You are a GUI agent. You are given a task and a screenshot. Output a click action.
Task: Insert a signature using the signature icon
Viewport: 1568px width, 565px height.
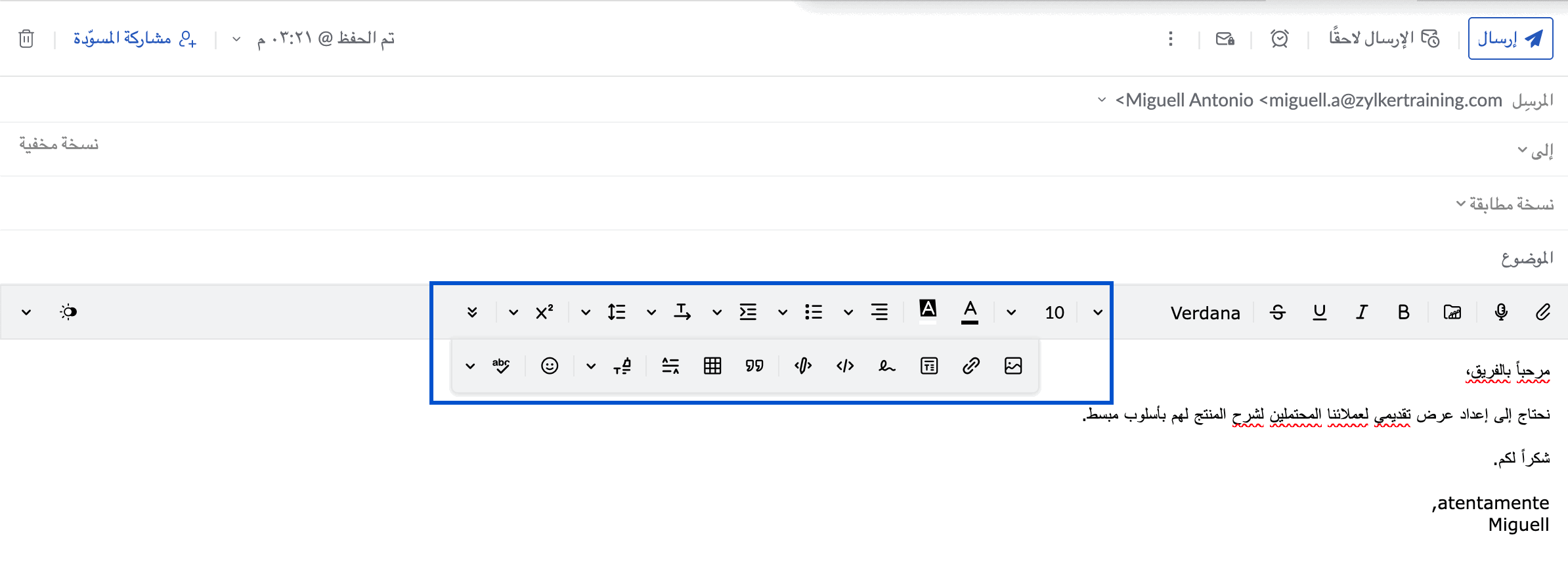887,366
